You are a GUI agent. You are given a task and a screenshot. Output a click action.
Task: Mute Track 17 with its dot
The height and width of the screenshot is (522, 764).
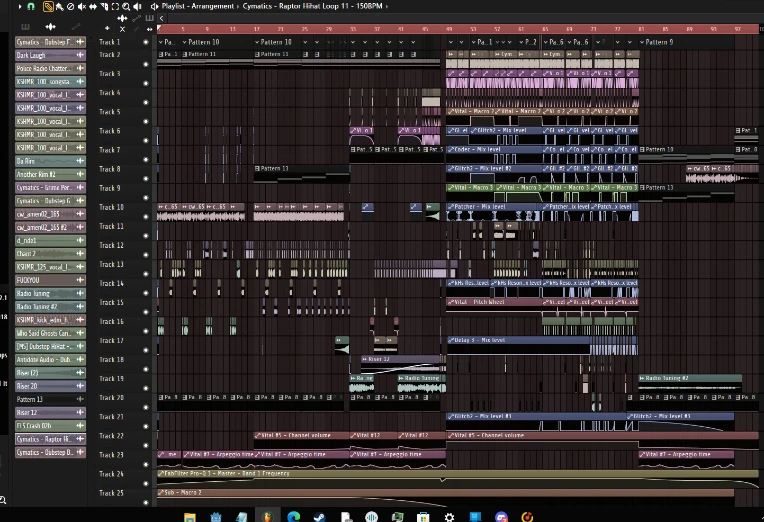click(x=146, y=350)
